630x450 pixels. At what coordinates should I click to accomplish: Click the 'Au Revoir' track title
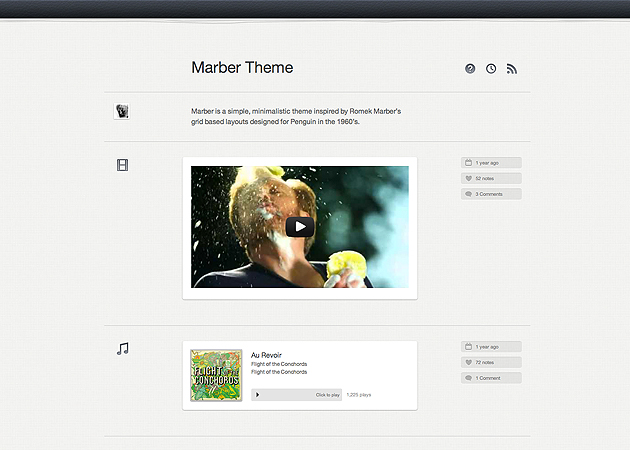[x=266, y=355]
